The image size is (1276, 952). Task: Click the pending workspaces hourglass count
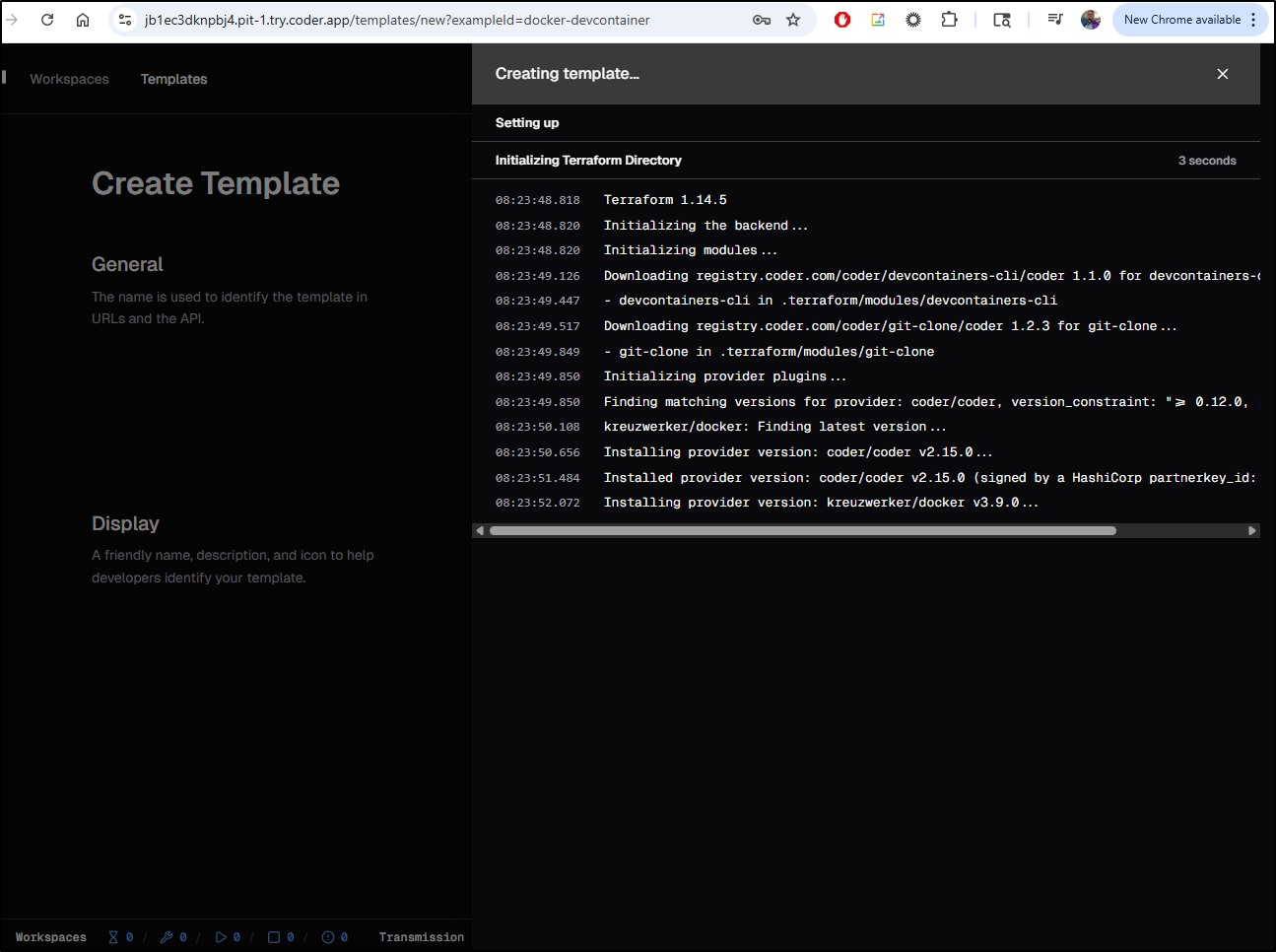coord(120,937)
